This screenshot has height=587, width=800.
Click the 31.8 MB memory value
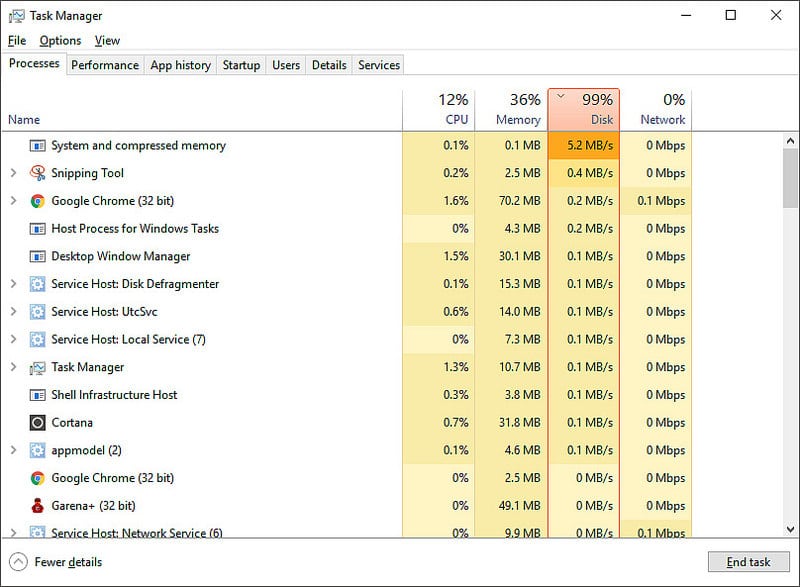[519, 423]
